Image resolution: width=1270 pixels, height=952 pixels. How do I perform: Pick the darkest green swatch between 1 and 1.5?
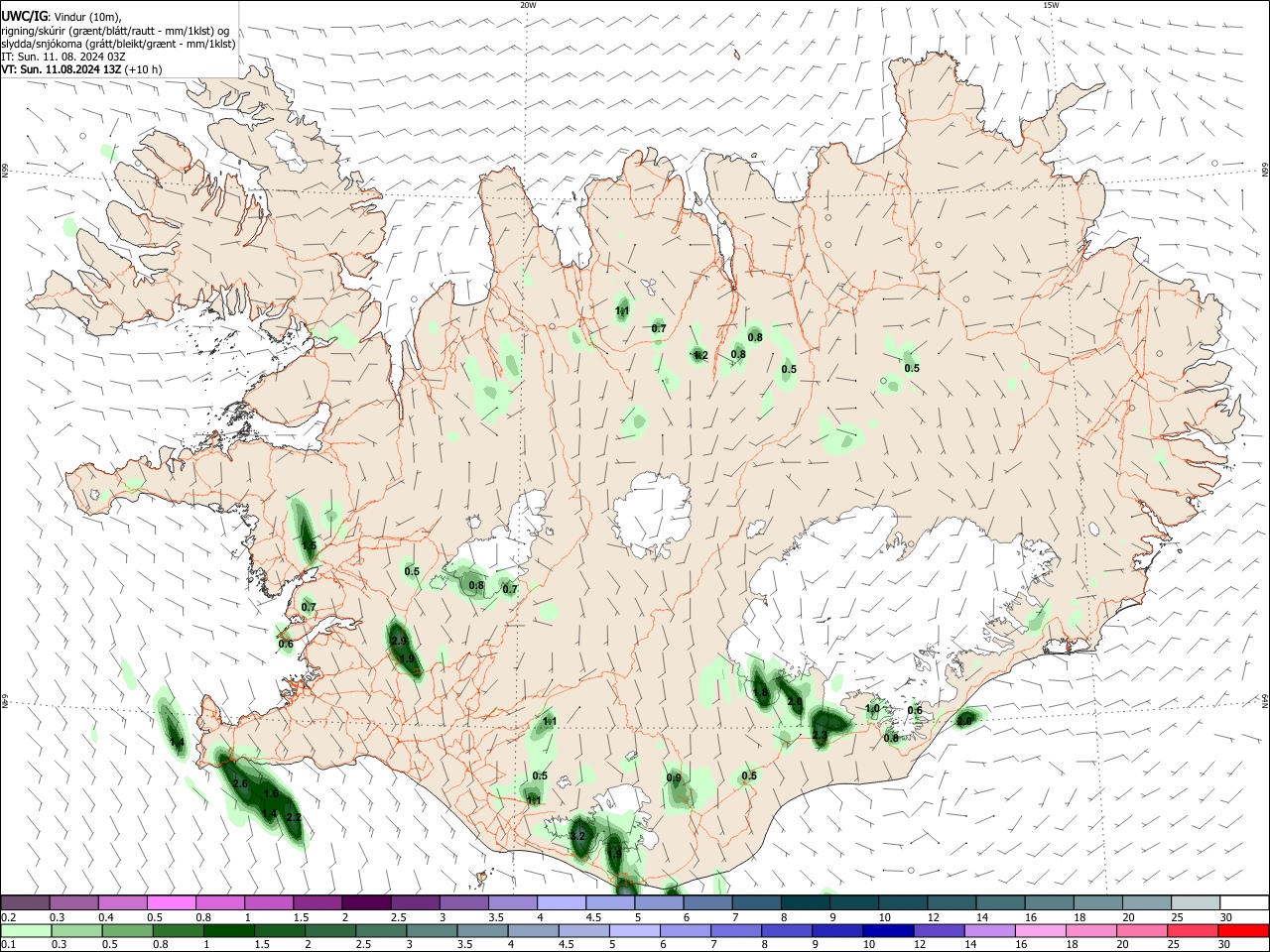[x=228, y=931]
